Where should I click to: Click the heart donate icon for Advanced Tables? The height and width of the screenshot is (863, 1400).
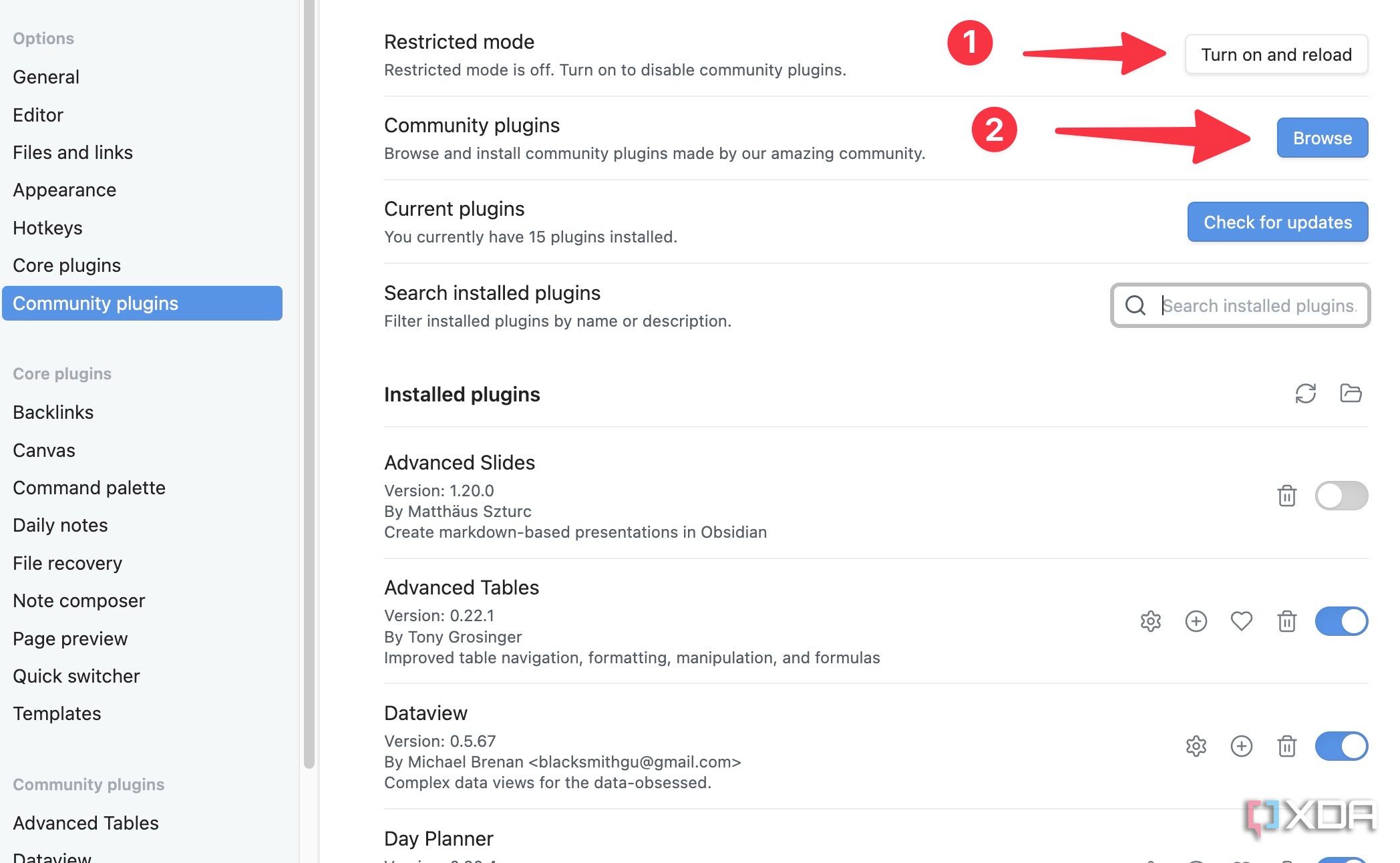[1241, 621]
